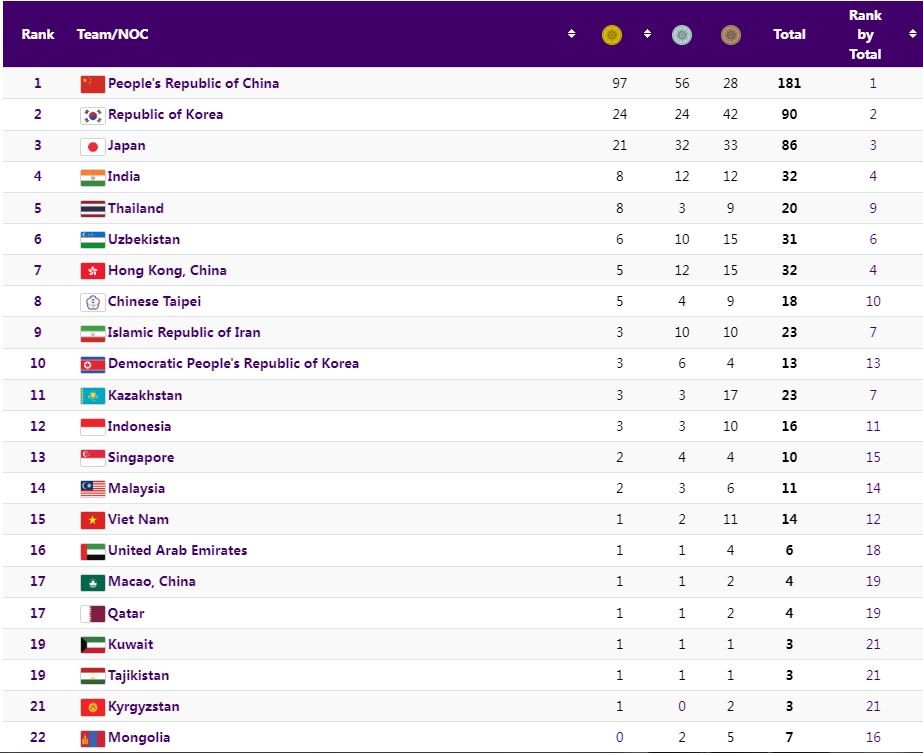Click the Total column header
Viewport: 923px width, 753px height.
pos(789,34)
